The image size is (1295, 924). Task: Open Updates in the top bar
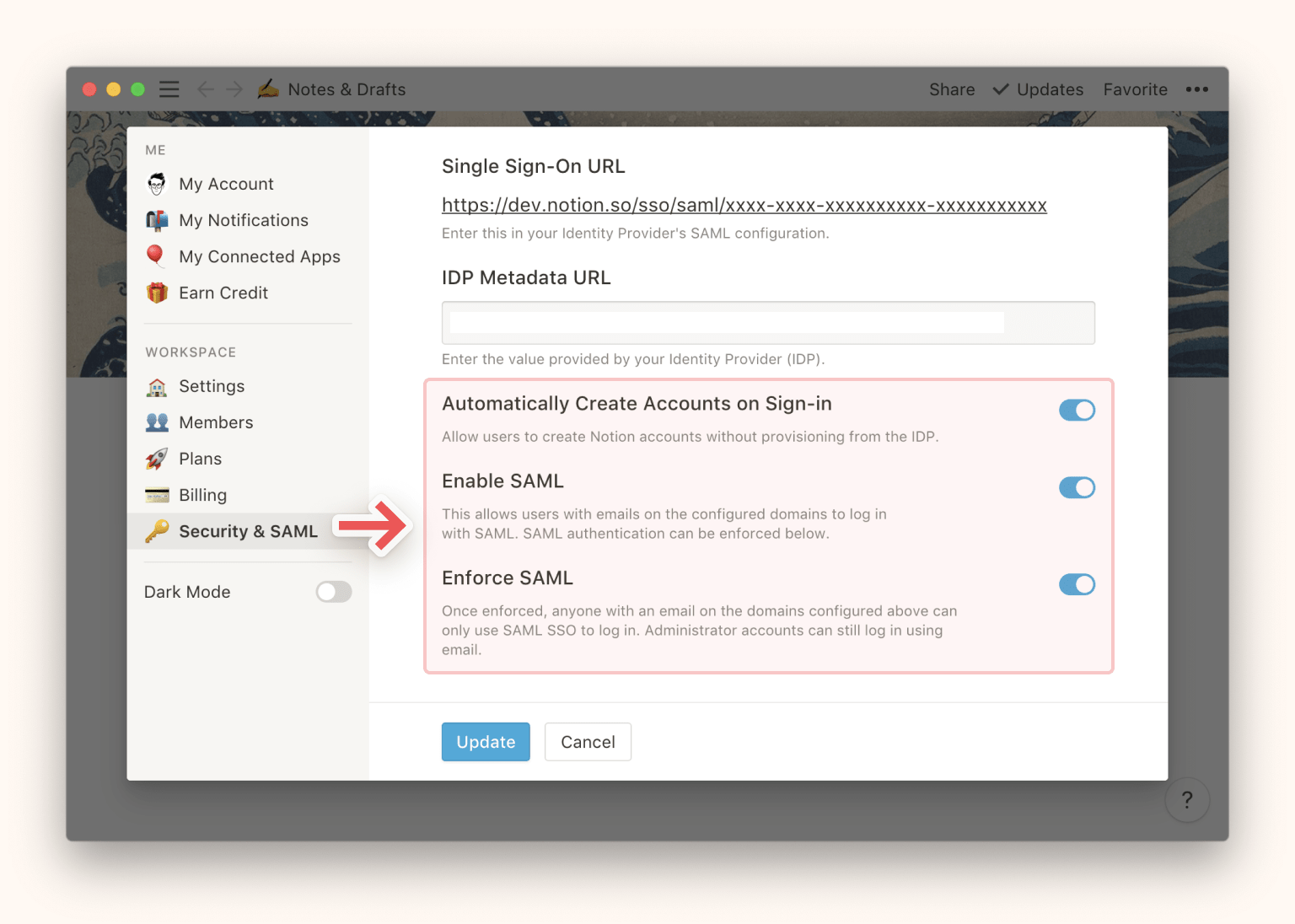[1050, 89]
